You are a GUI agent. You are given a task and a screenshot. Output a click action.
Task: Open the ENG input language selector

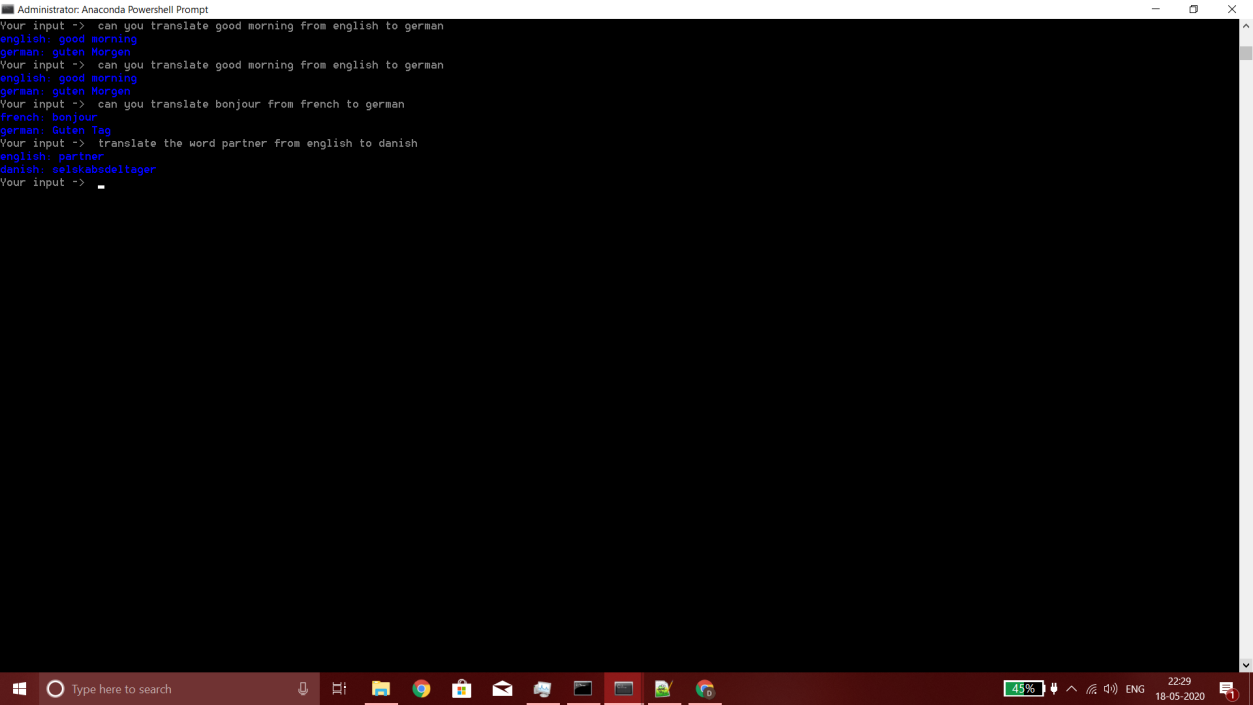(x=1135, y=689)
